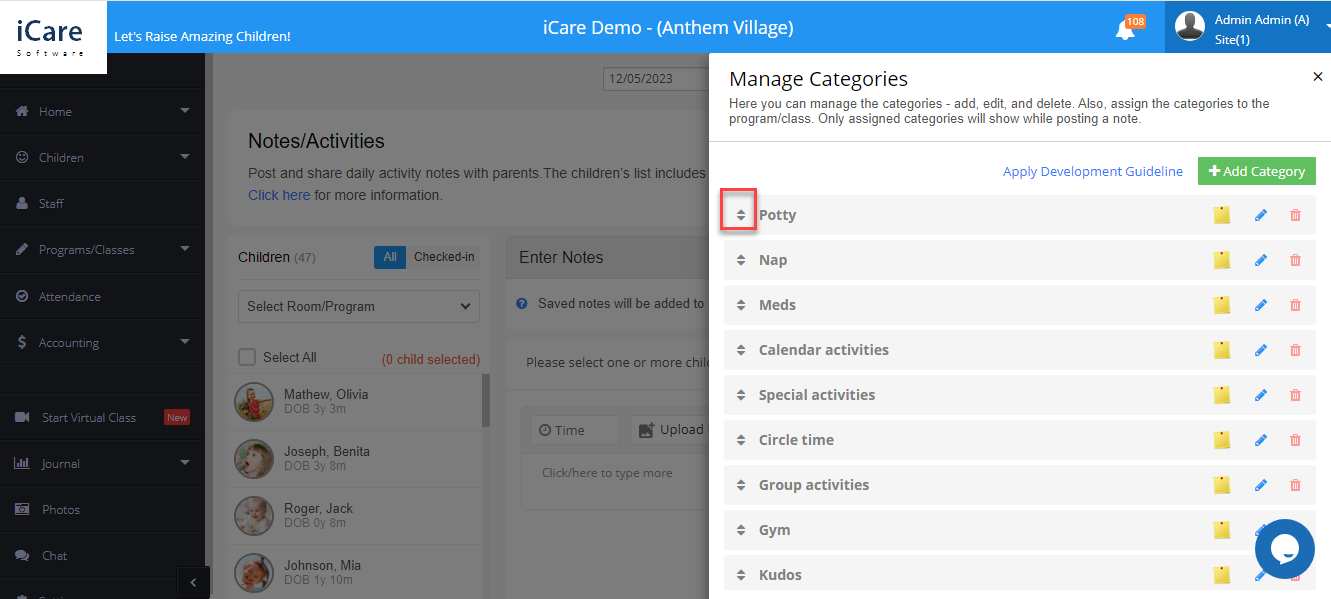The height and width of the screenshot is (599, 1331).
Task: Click the Upload button in notes
Action: point(669,430)
